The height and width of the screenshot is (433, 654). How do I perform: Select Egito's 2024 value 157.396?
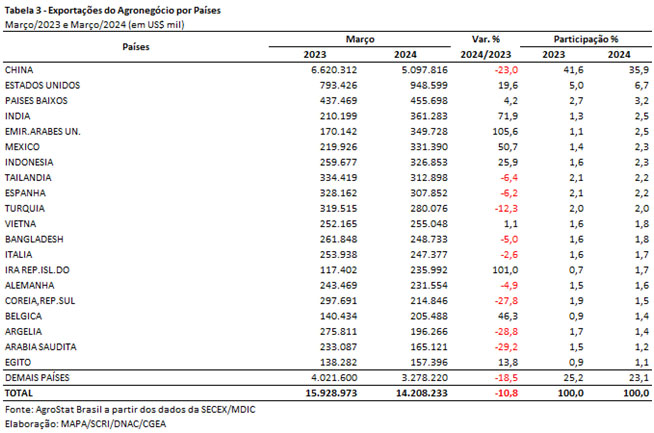(429, 363)
